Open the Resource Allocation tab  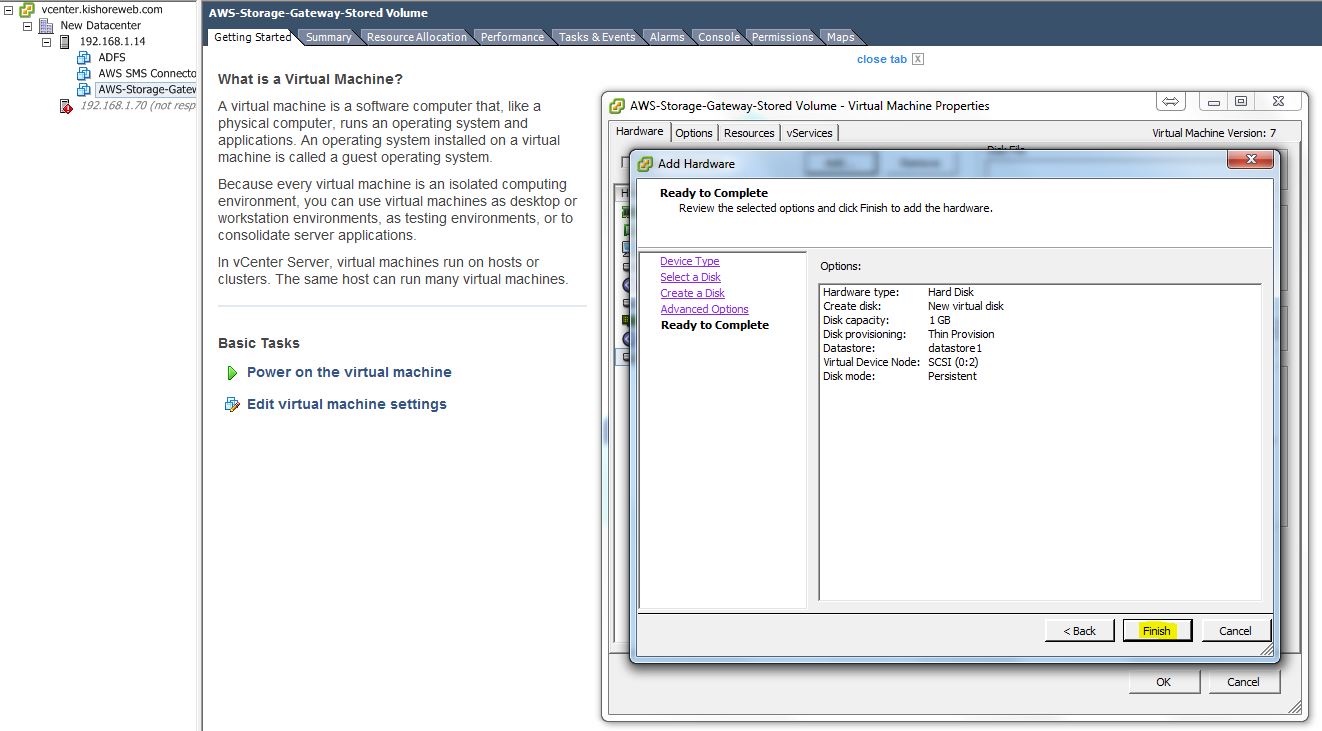[416, 37]
